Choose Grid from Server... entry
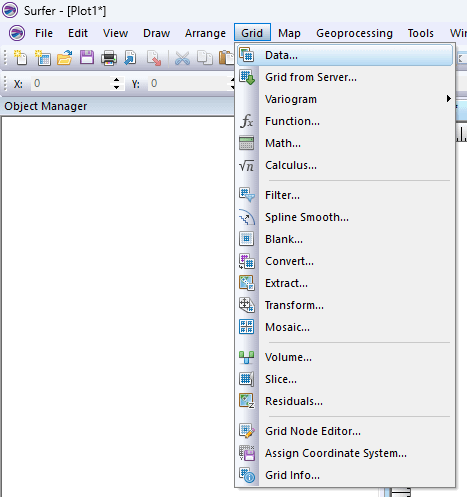Image resolution: width=467 pixels, height=497 pixels. (x=345, y=77)
